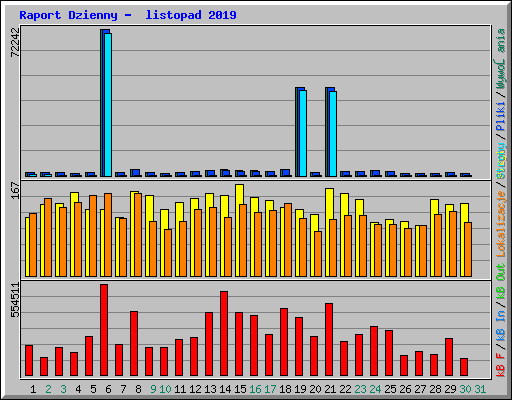Click the chart title Raport Dzienny listopad 2019
Screen dimensions: 512x400
128,15
